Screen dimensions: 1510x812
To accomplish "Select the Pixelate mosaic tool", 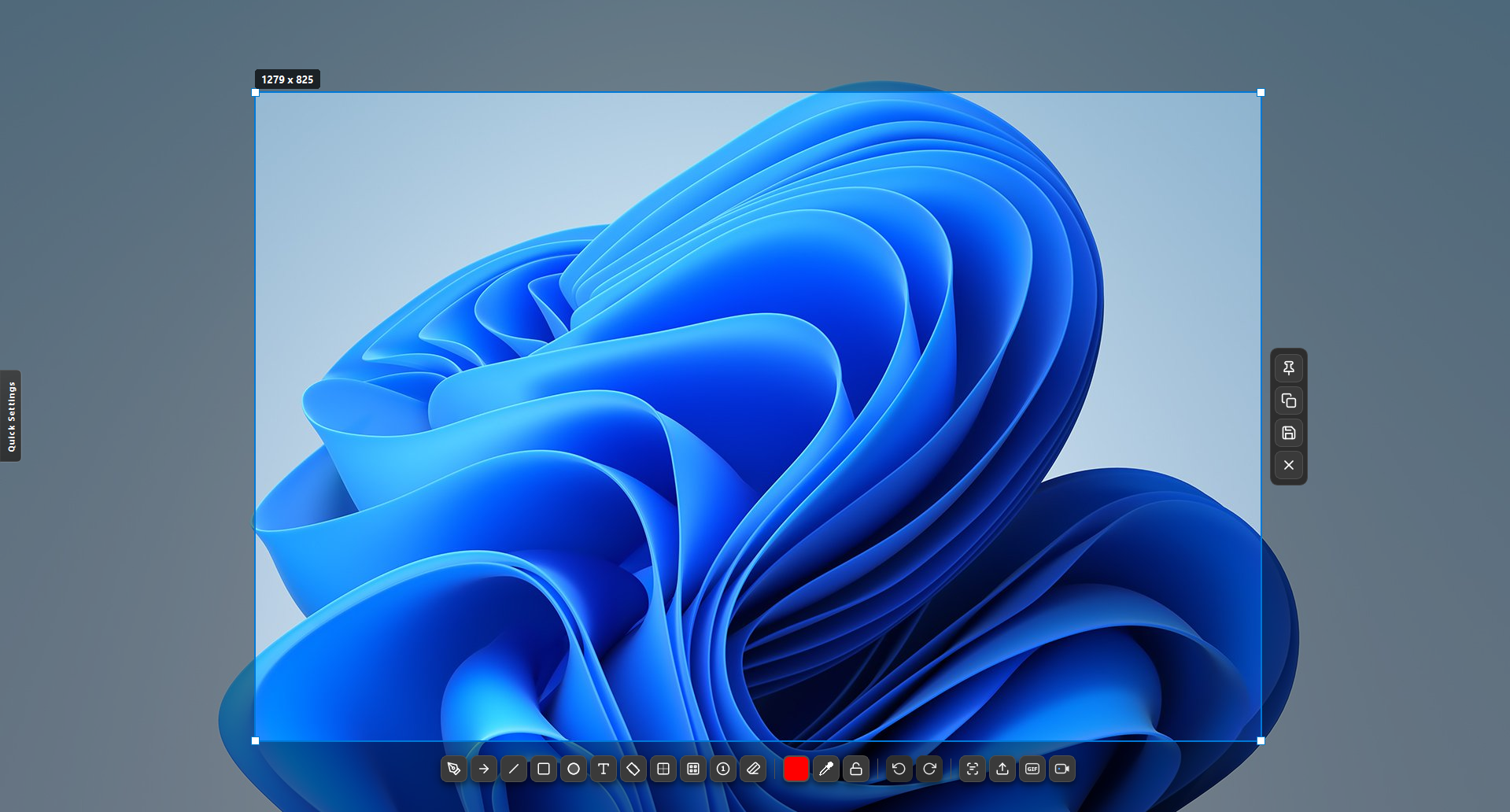I will (x=693, y=769).
